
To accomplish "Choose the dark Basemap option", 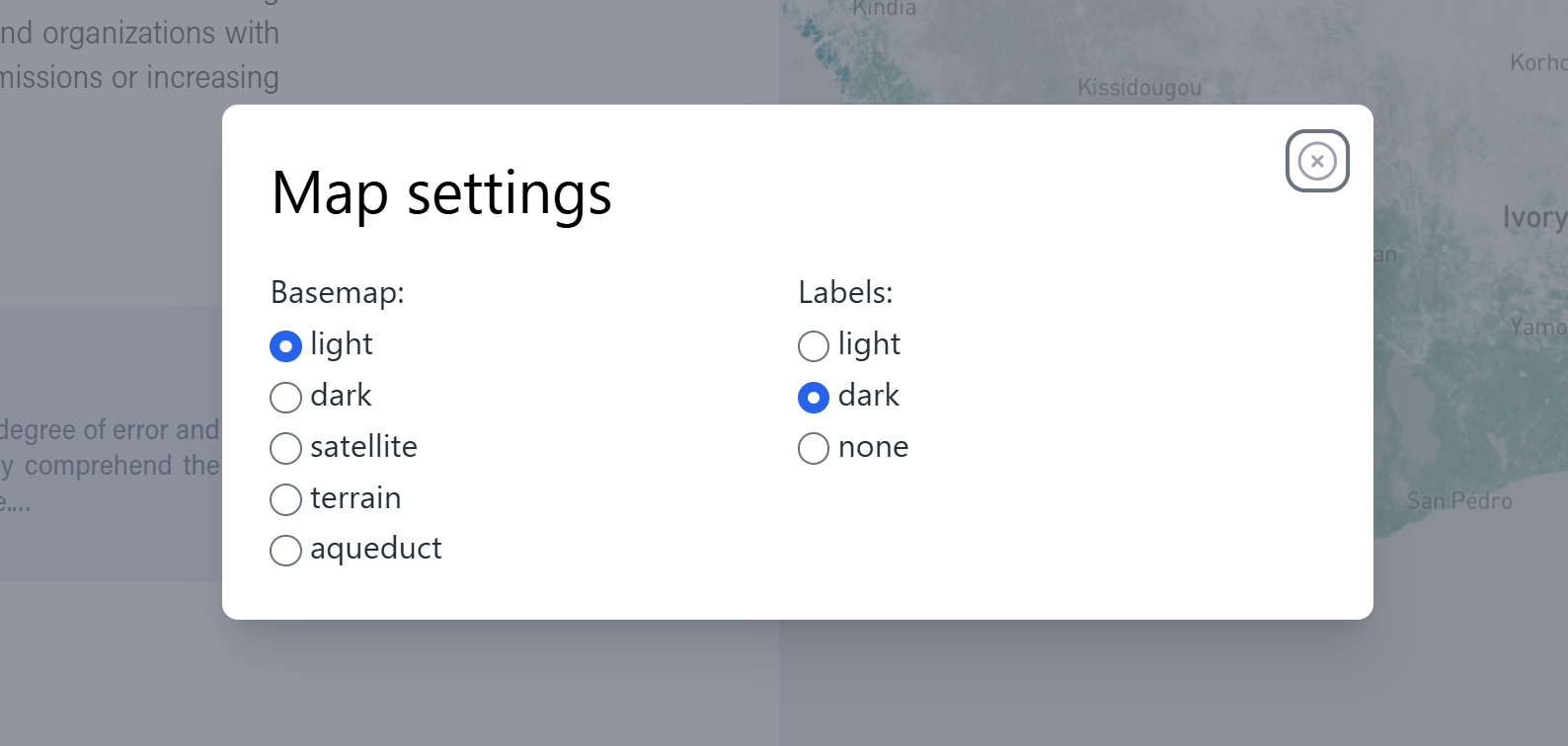I will (285, 398).
